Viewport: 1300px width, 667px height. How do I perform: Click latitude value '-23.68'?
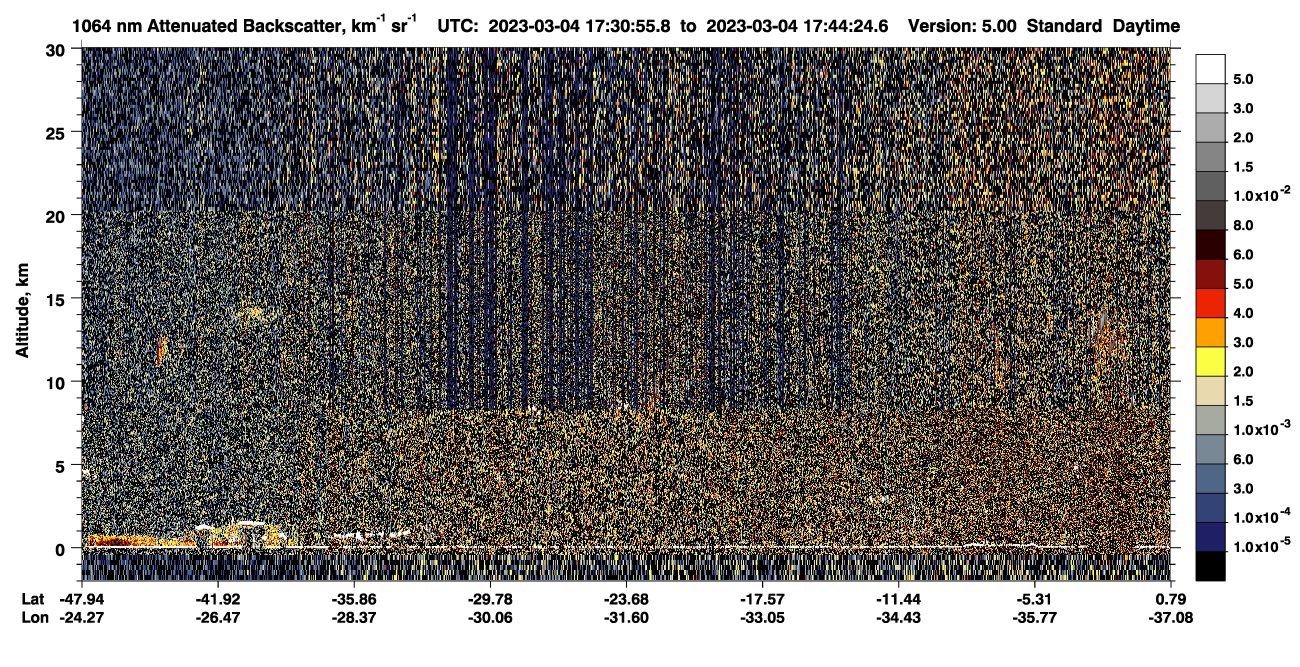tap(625, 599)
